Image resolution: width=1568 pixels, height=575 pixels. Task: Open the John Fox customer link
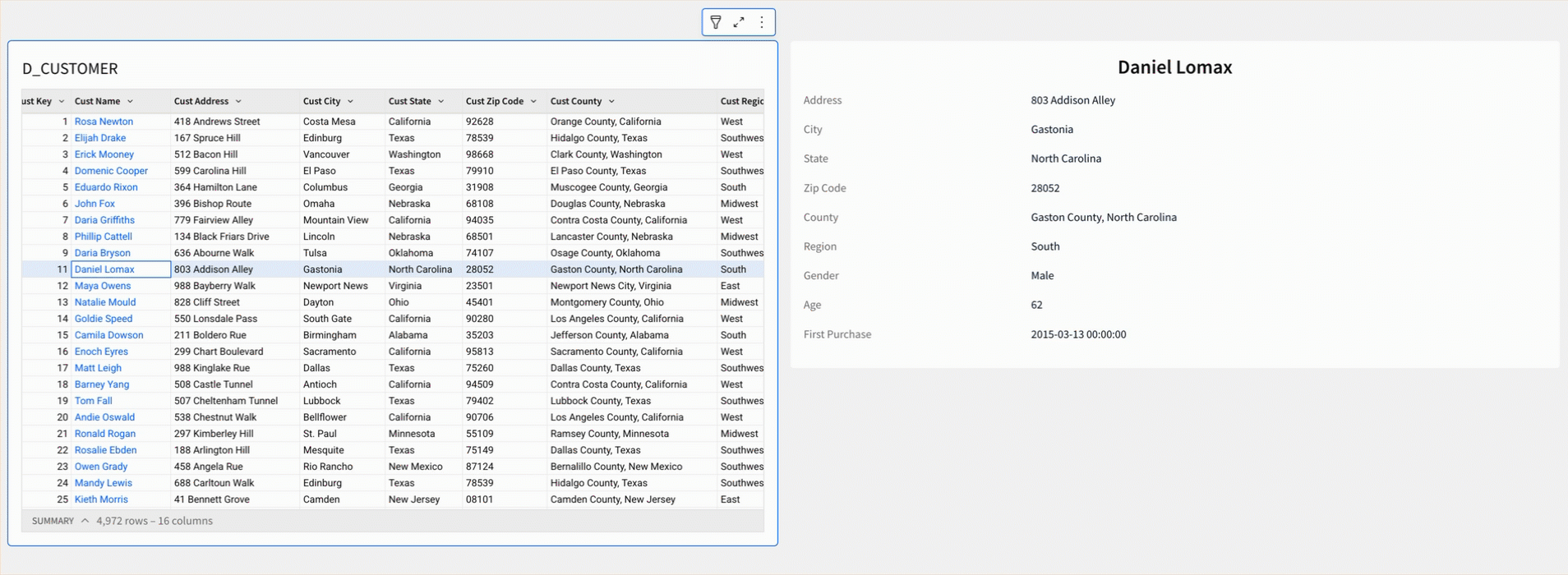coord(95,204)
